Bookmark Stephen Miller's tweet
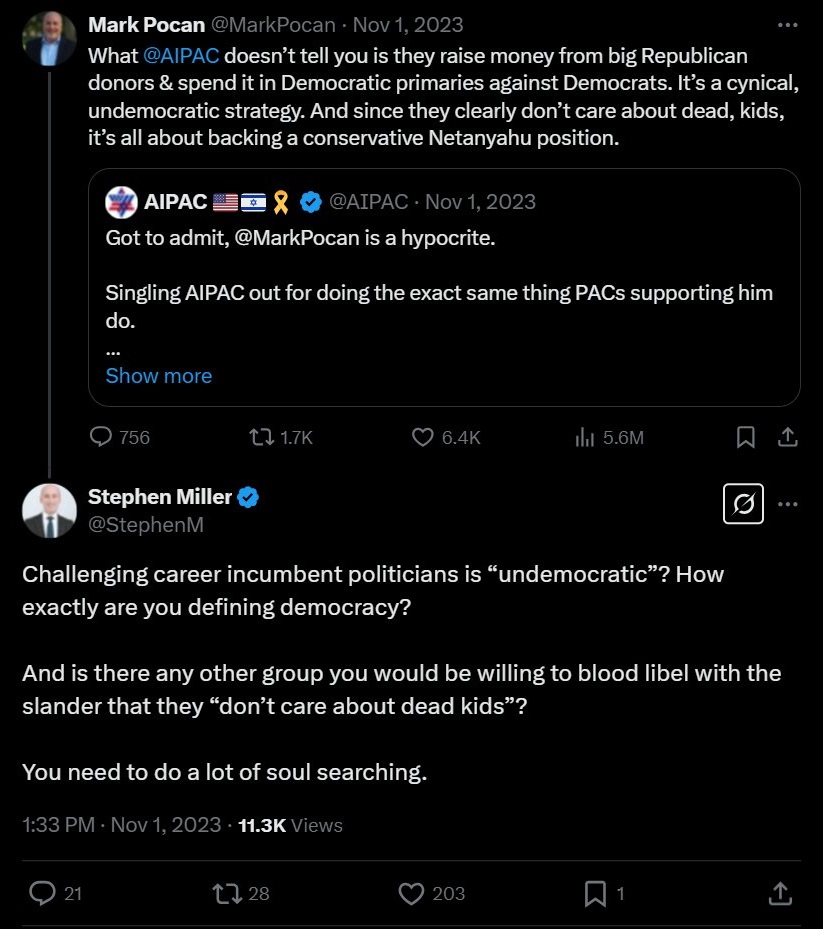The width and height of the screenshot is (823, 929). (x=595, y=893)
